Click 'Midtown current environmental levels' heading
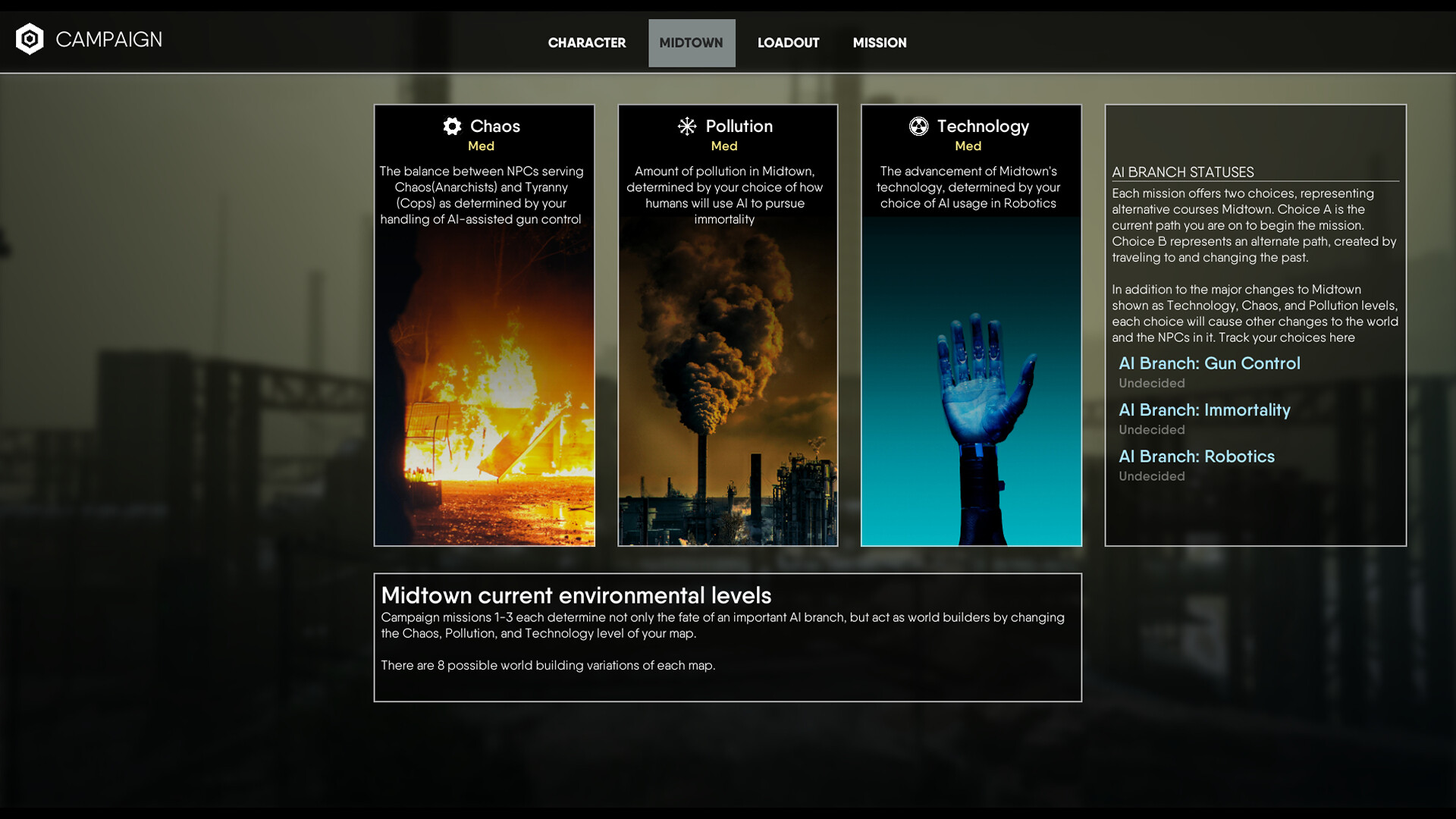1456x819 pixels. pyautogui.click(x=576, y=595)
